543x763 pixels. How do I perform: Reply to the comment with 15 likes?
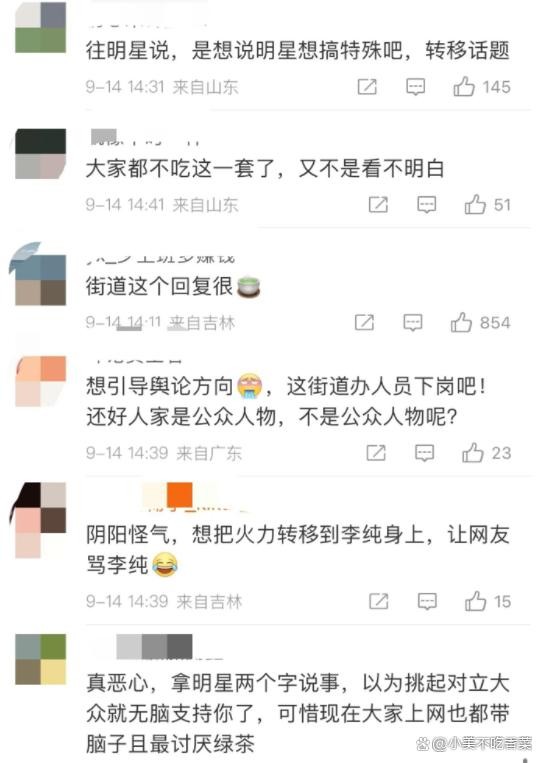427,601
